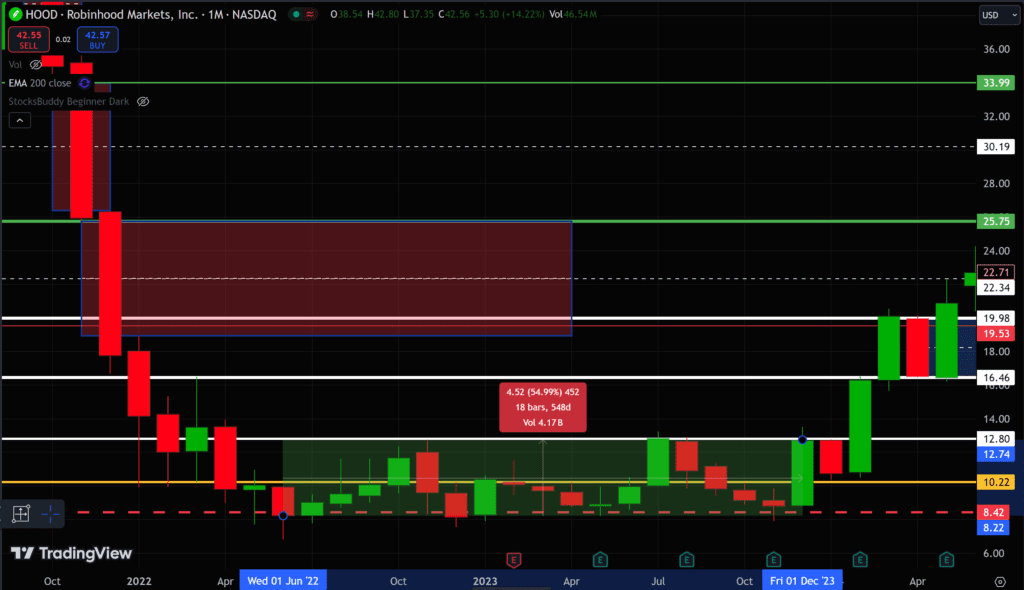1024x590 pixels.
Task: Click the Fri 01 Dec '23 date label
Action: pyautogui.click(x=802, y=581)
